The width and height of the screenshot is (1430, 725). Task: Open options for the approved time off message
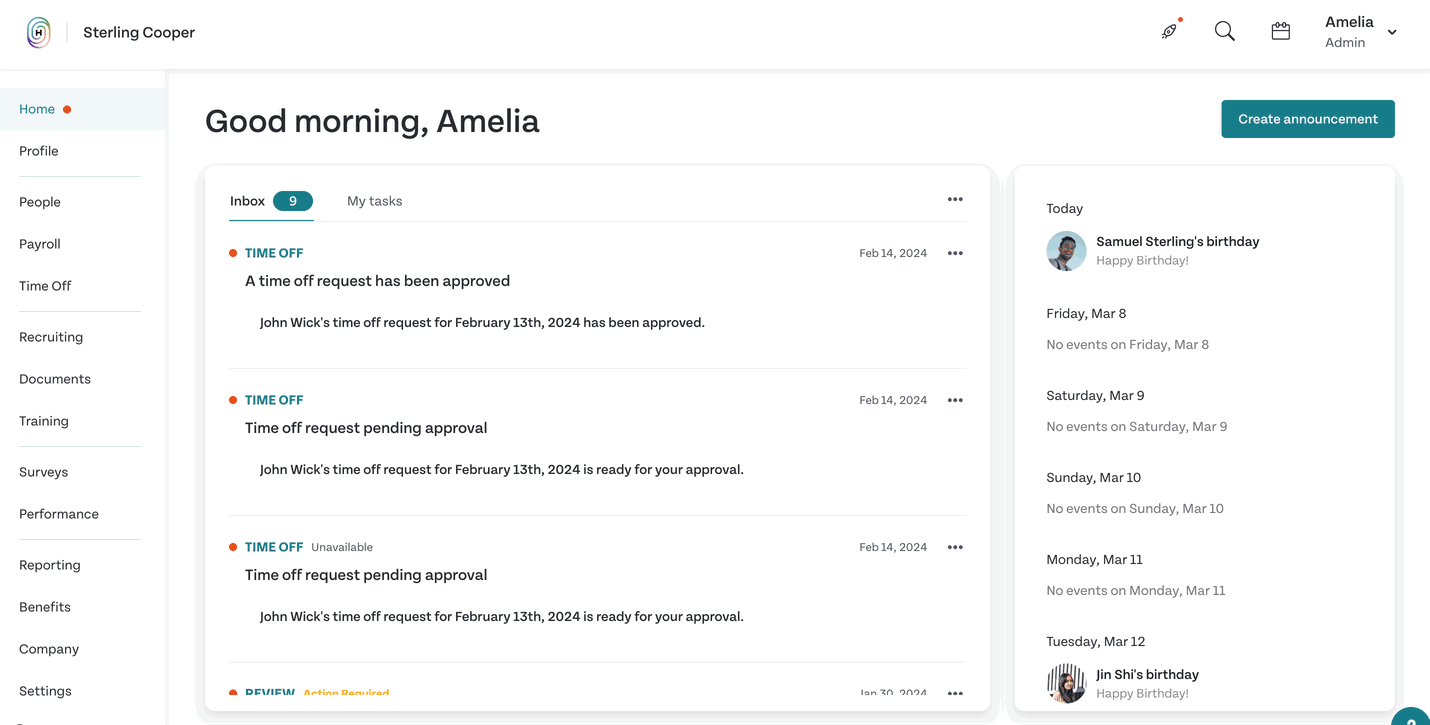[x=955, y=253]
